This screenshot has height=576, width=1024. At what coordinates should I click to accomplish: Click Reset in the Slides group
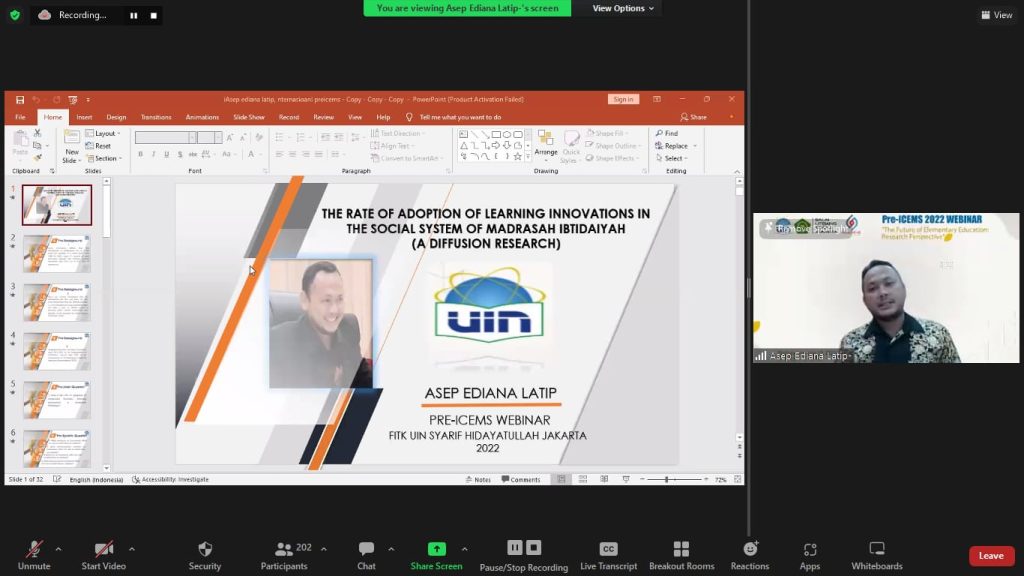(x=98, y=146)
